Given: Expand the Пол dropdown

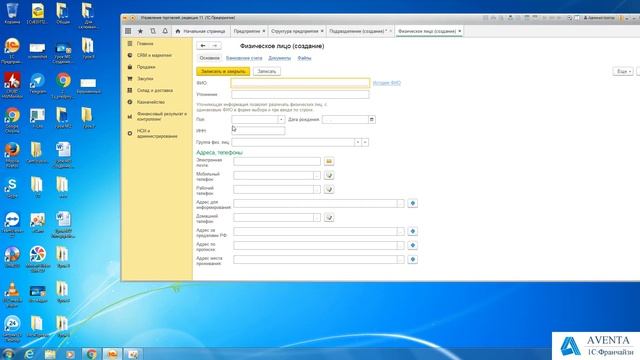Looking at the screenshot, I should pyautogui.click(x=281, y=119).
